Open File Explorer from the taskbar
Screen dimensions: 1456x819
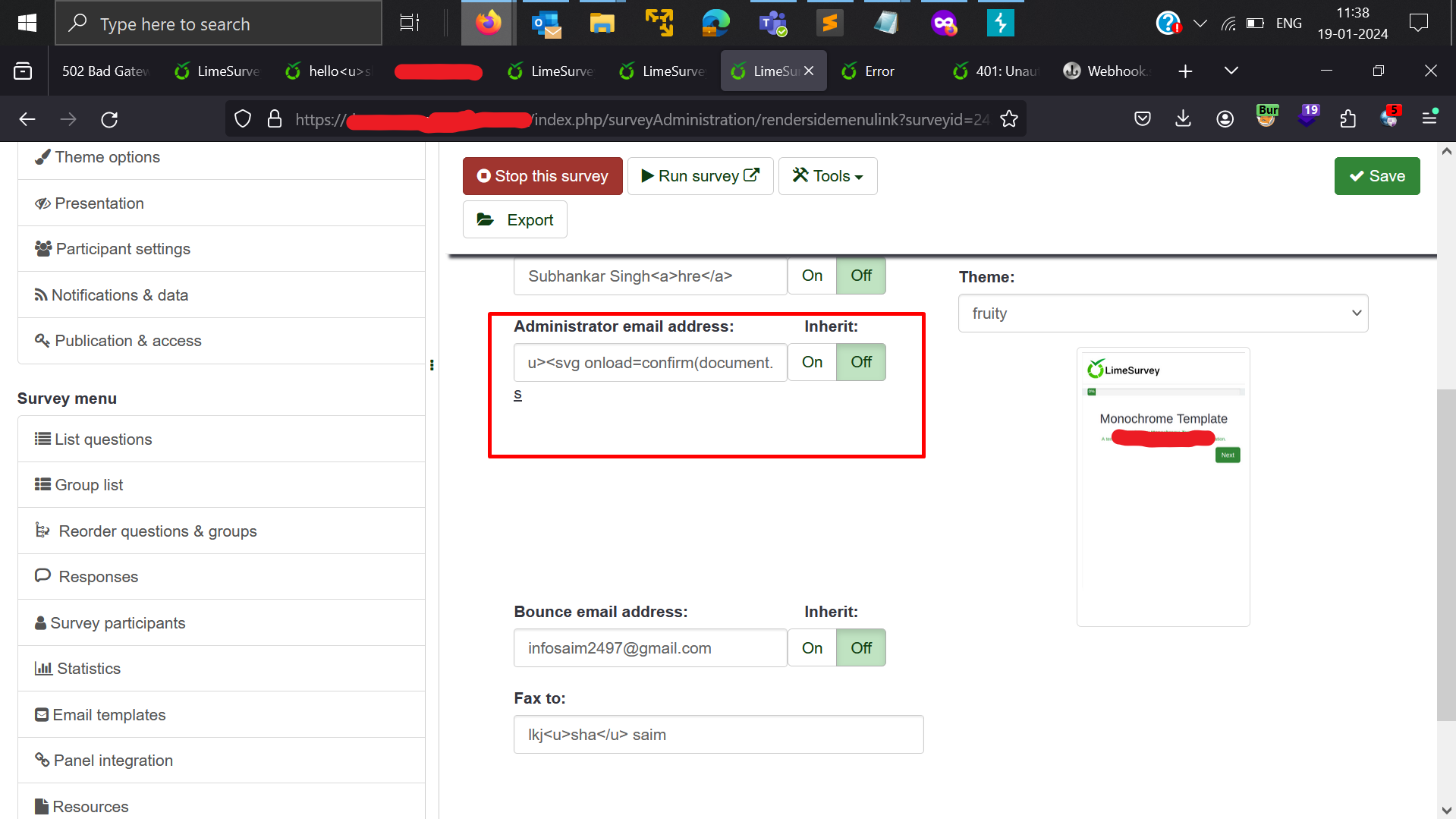(x=602, y=24)
